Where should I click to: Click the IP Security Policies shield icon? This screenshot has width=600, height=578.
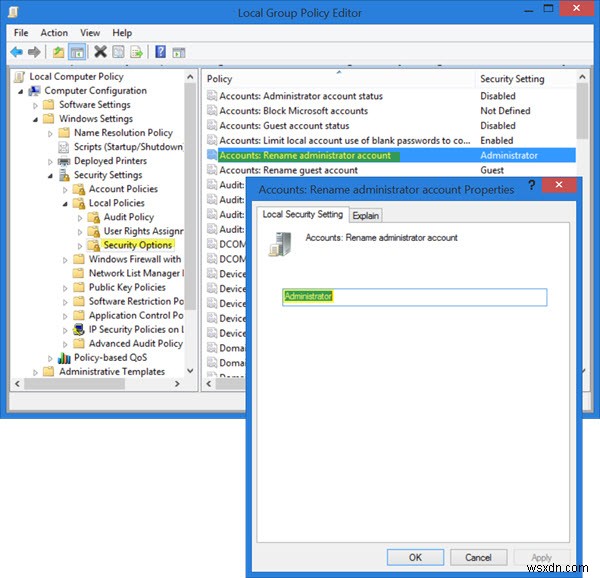79,329
